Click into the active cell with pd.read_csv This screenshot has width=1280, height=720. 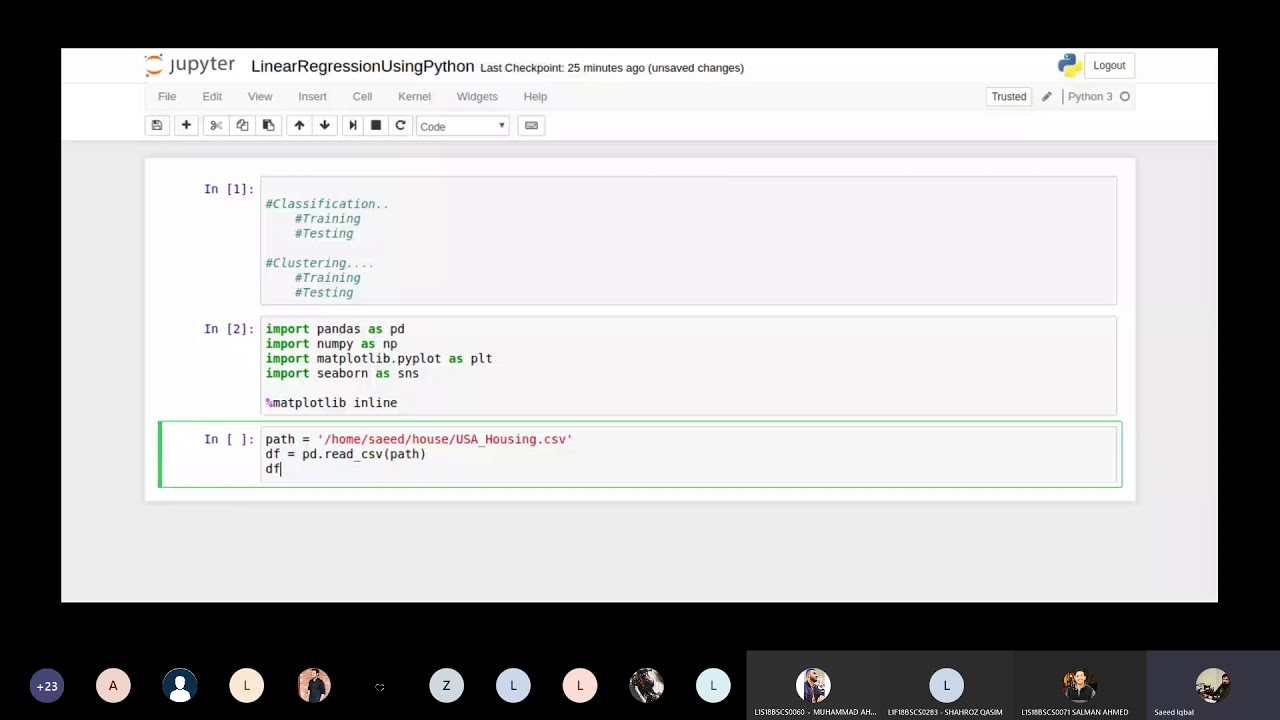click(x=688, y=454)
